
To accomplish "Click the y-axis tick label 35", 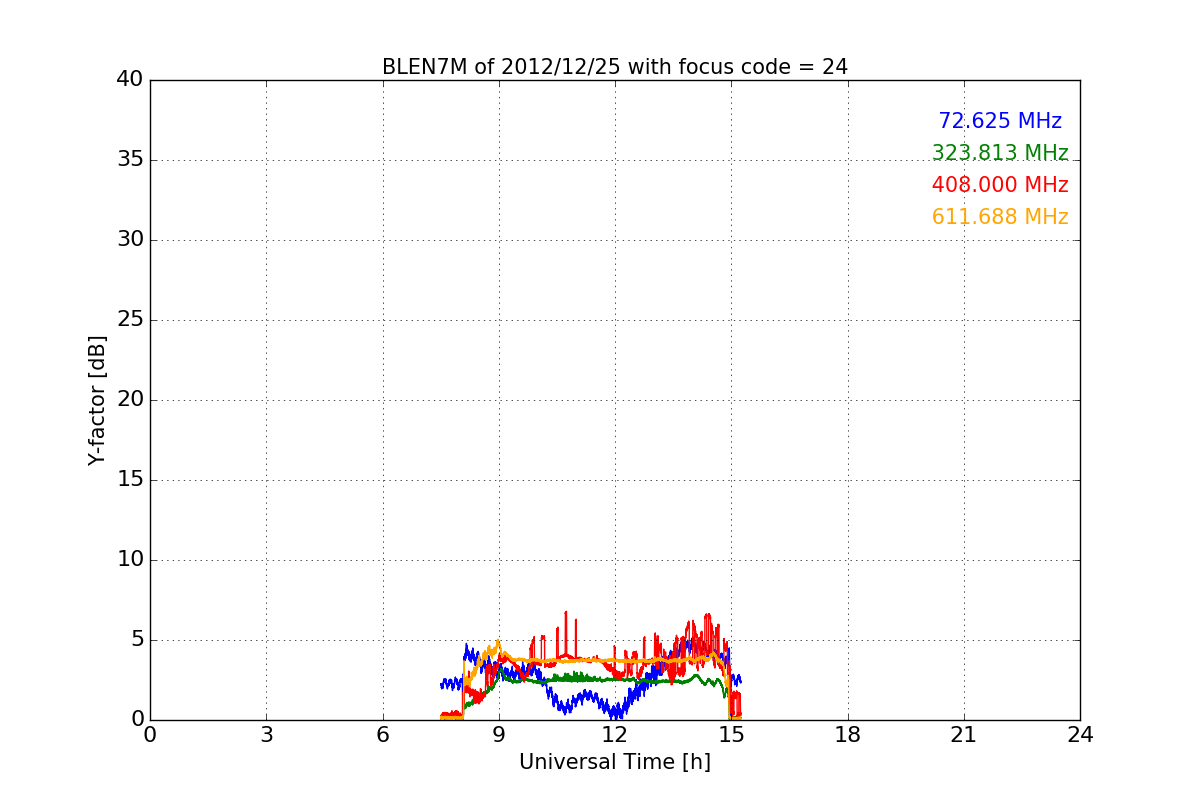I will point(130,160).
